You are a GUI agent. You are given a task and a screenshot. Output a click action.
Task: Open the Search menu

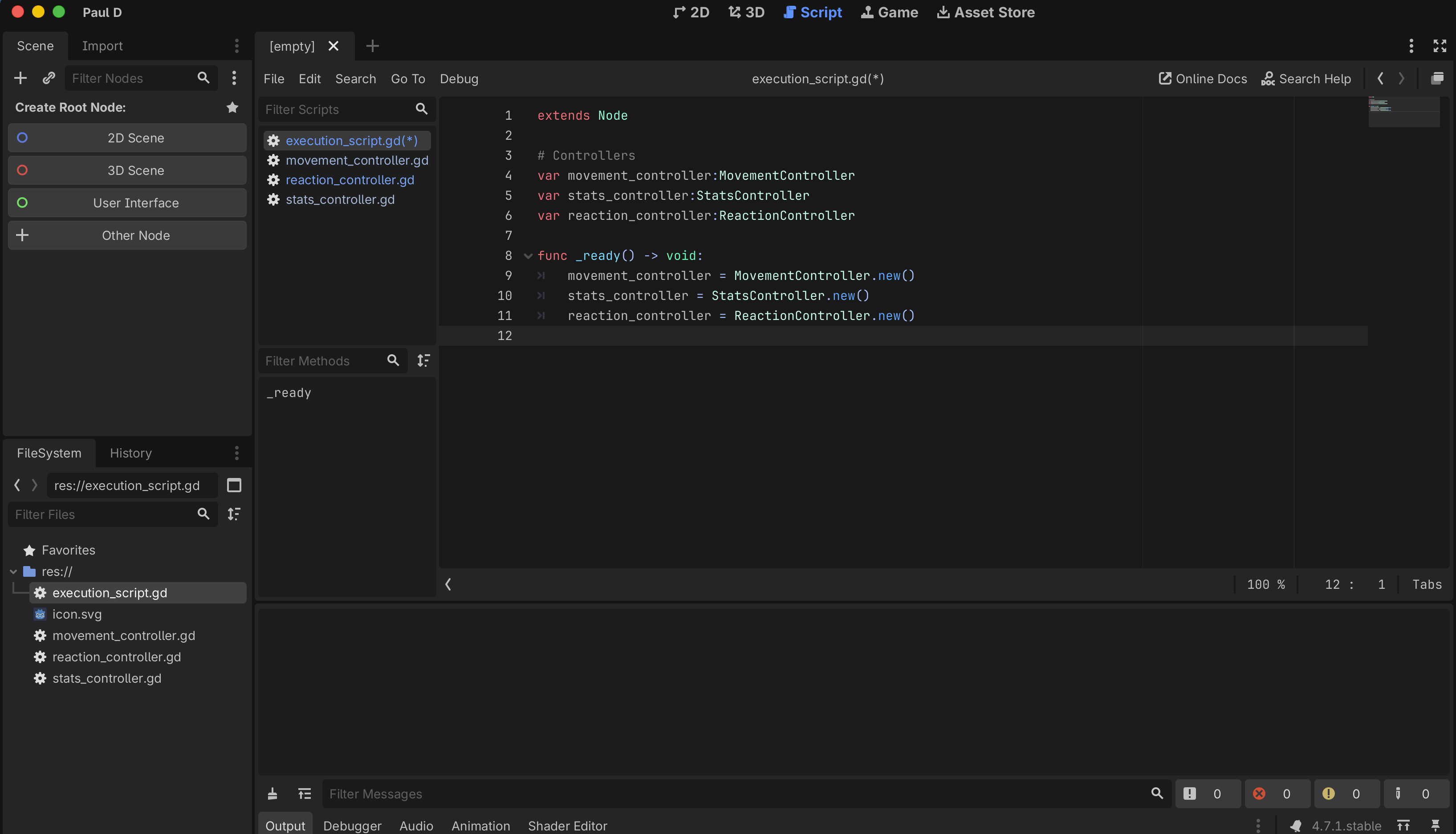[355, 78]
